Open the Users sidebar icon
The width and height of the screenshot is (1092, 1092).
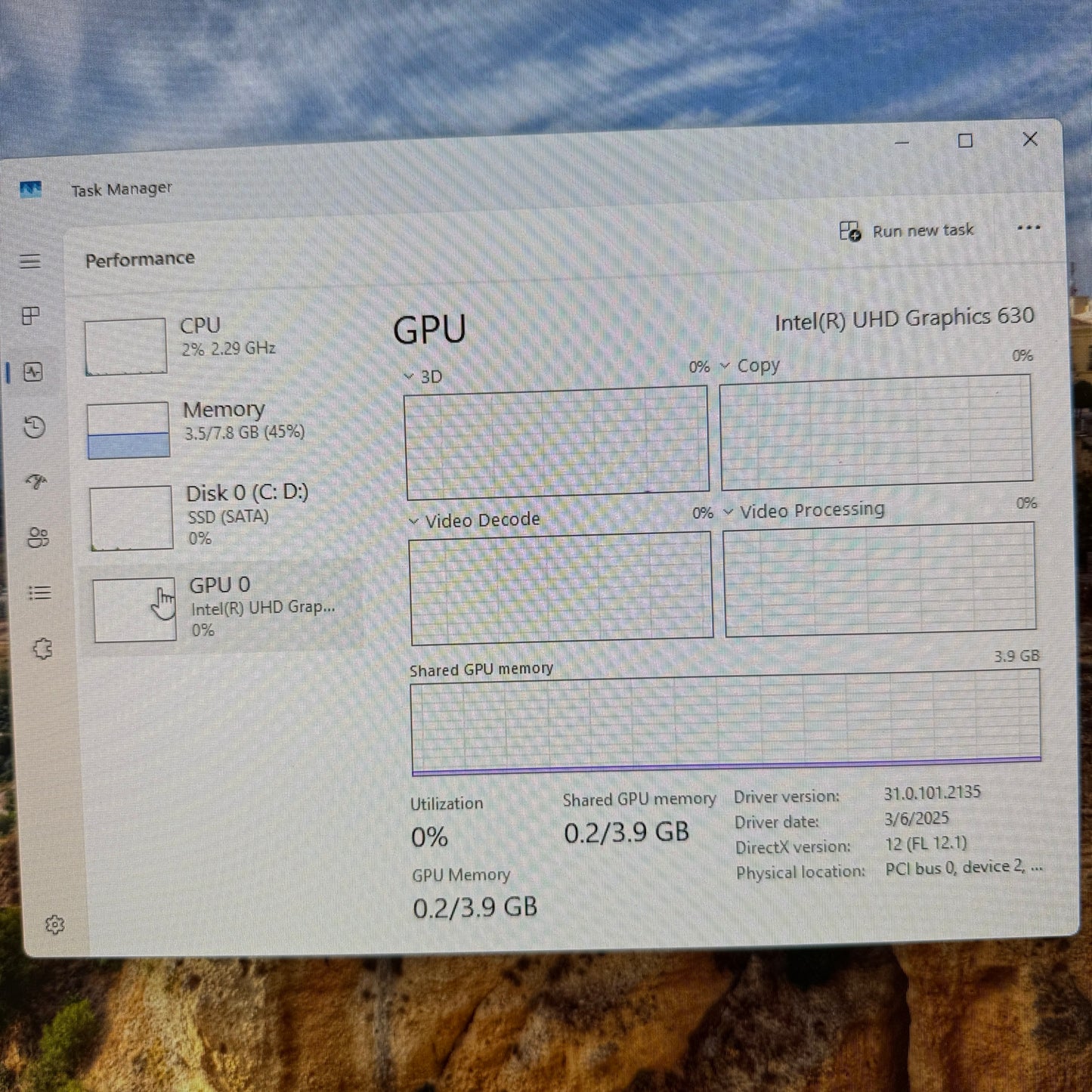[x=38, y=537]
